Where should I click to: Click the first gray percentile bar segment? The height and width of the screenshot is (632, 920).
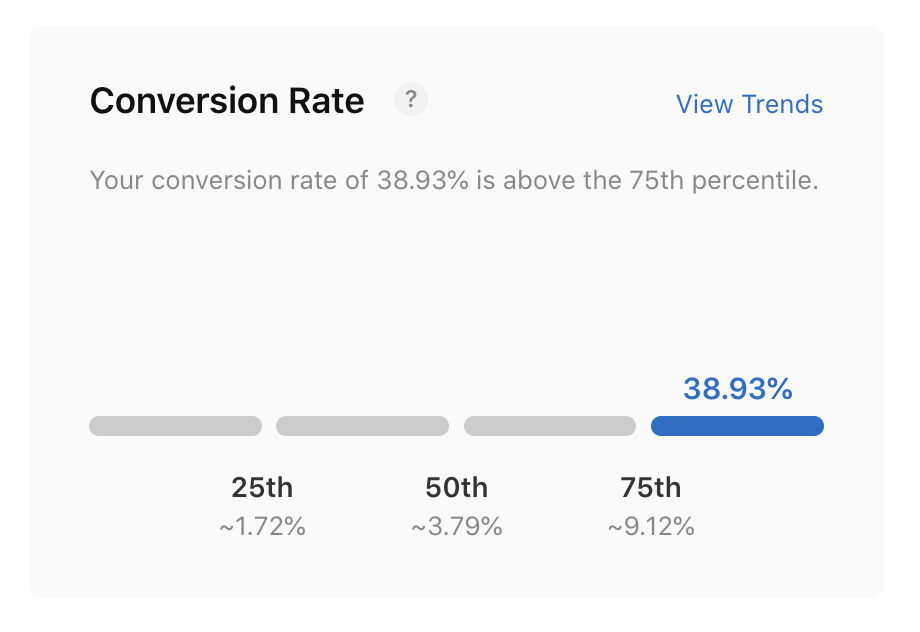click(175, 426)
